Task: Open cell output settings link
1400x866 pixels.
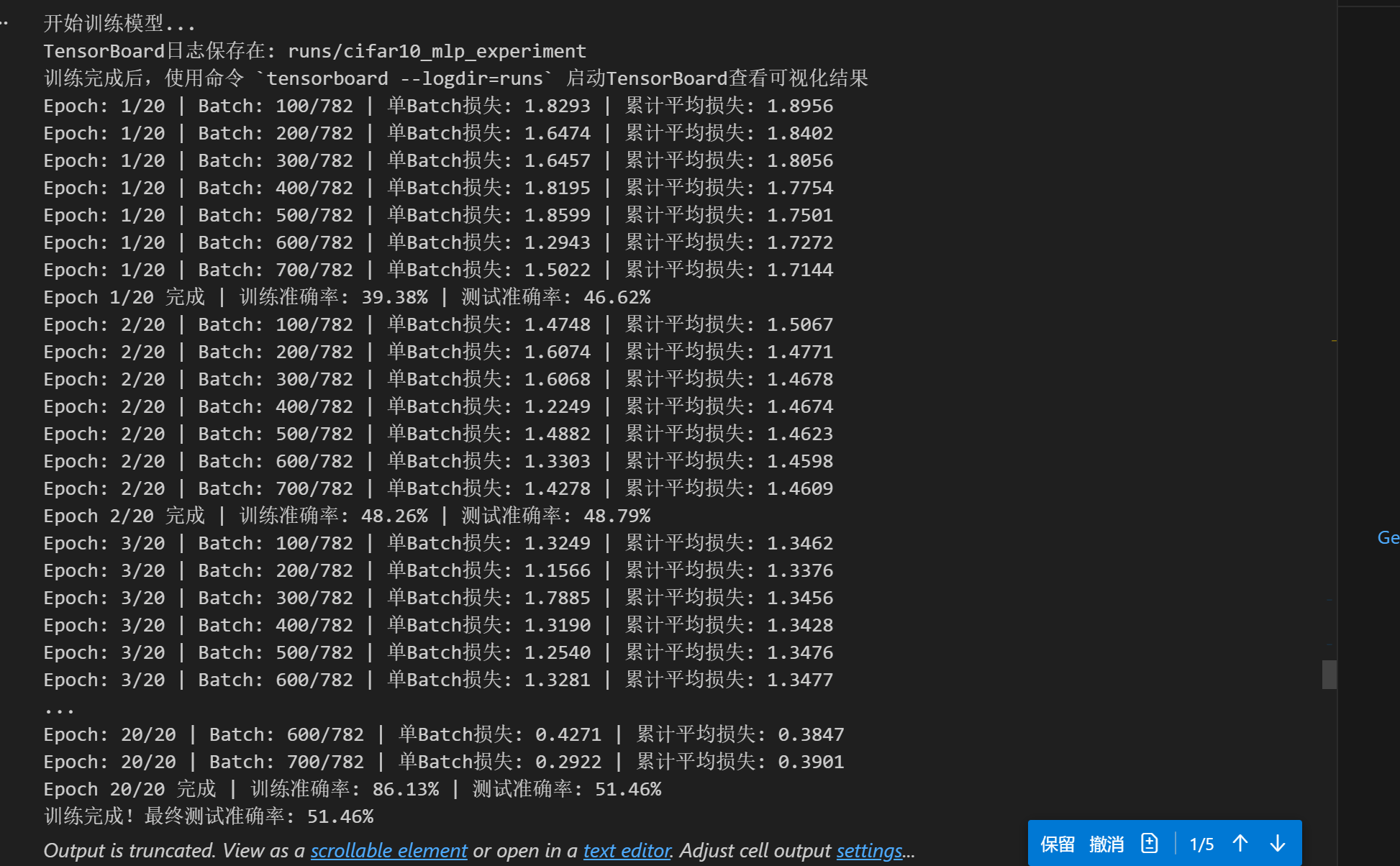Action: coord(869,851)
